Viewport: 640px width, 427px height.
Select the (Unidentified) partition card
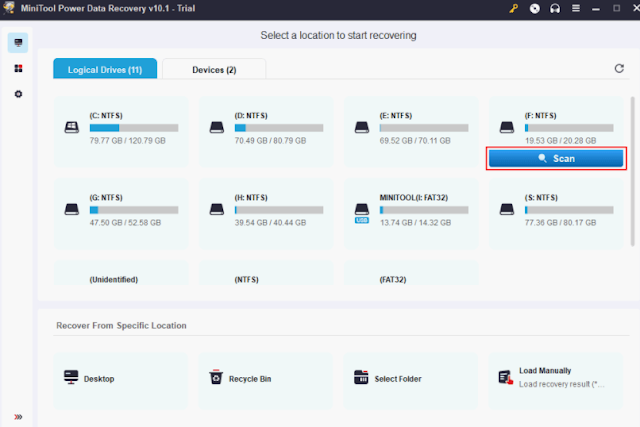pyautogui.click(x=121, y=273)
